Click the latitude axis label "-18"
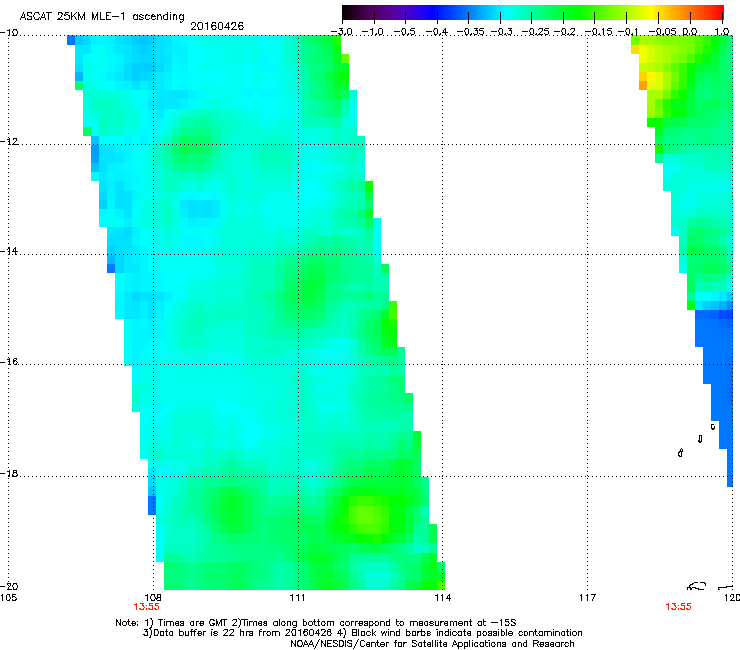The height and width of the screenshot is (650, 740). coord(9,473)
